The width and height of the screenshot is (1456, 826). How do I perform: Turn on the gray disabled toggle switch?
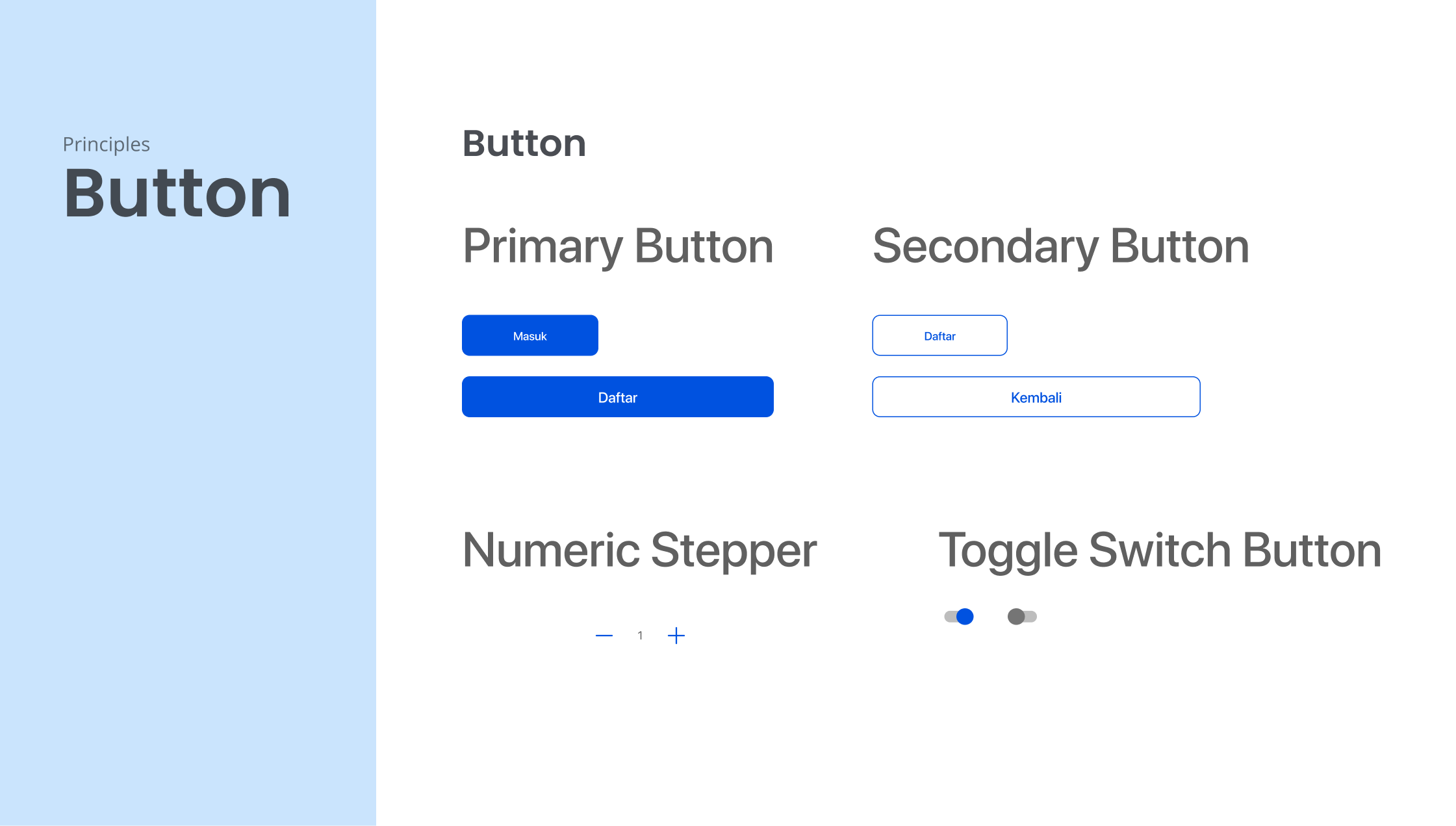pos(1022,616)
